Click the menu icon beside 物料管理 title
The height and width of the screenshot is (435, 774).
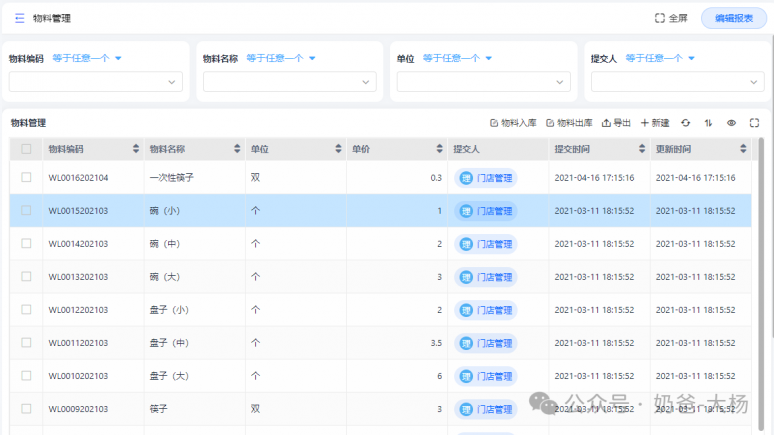point(19,18)
